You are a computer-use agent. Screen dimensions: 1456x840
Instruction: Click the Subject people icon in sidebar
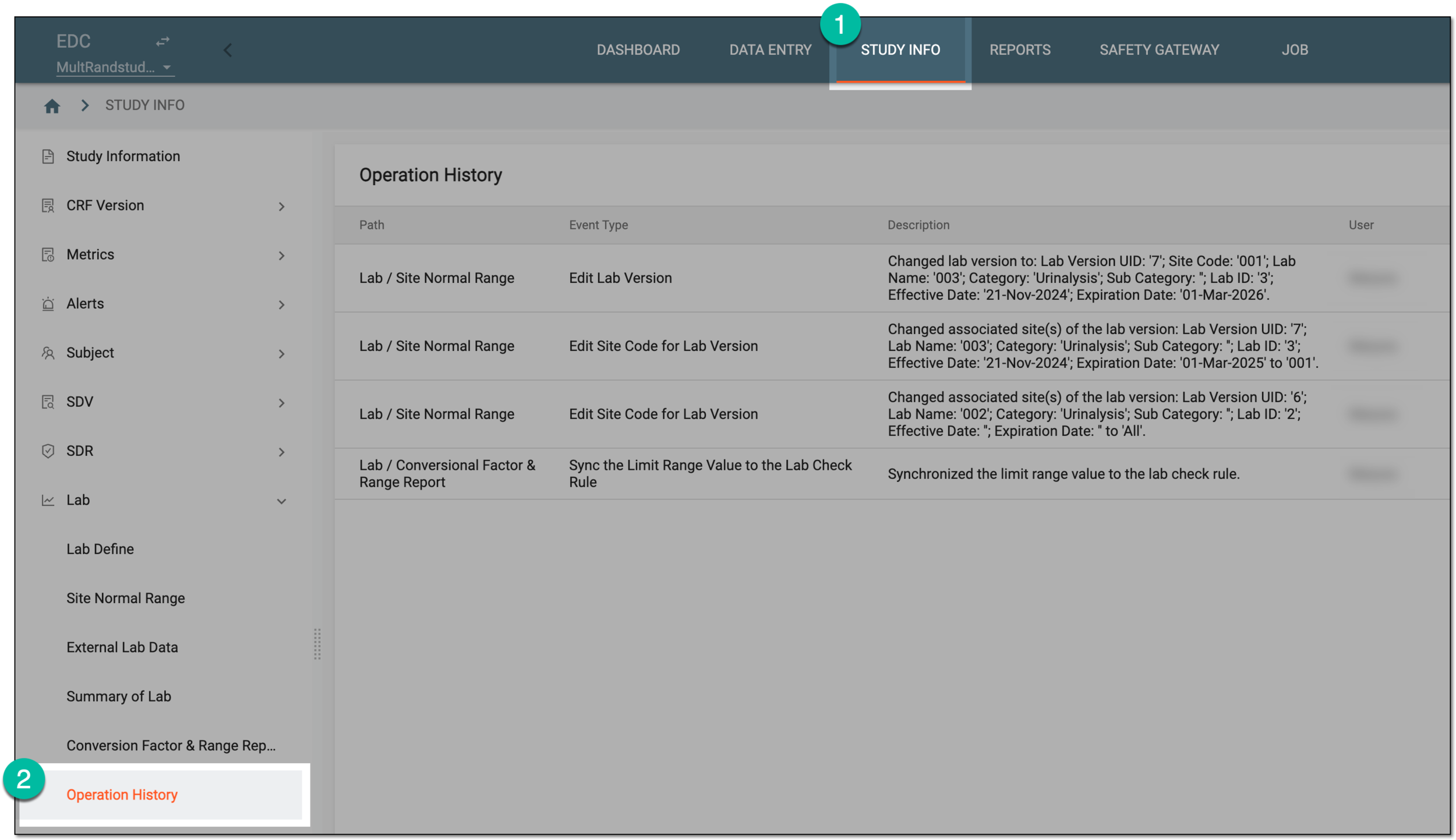(x=48, y=353)
